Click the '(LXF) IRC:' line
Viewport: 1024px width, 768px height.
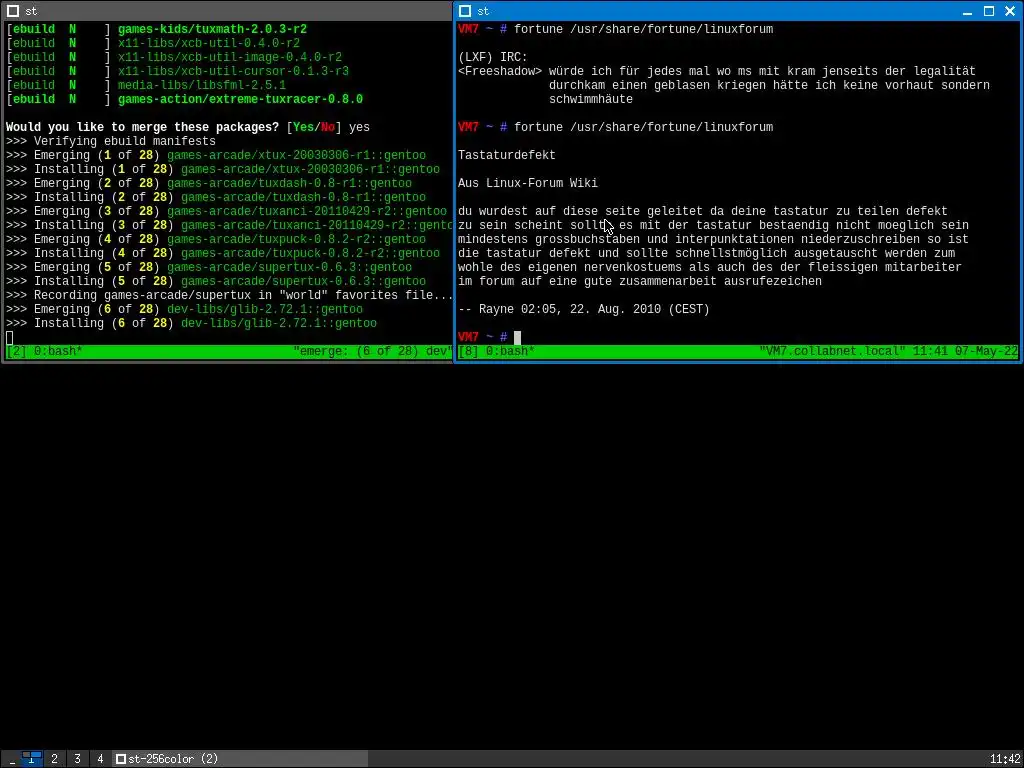(492, 57)
